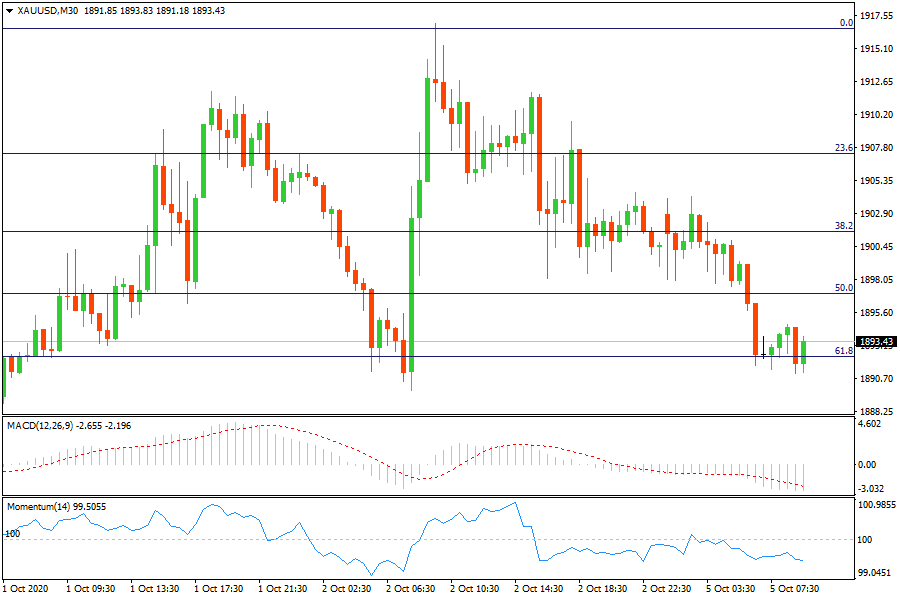Click the 100 level label in Momentum pane
The image size is (900, 600).
[13, 534]
